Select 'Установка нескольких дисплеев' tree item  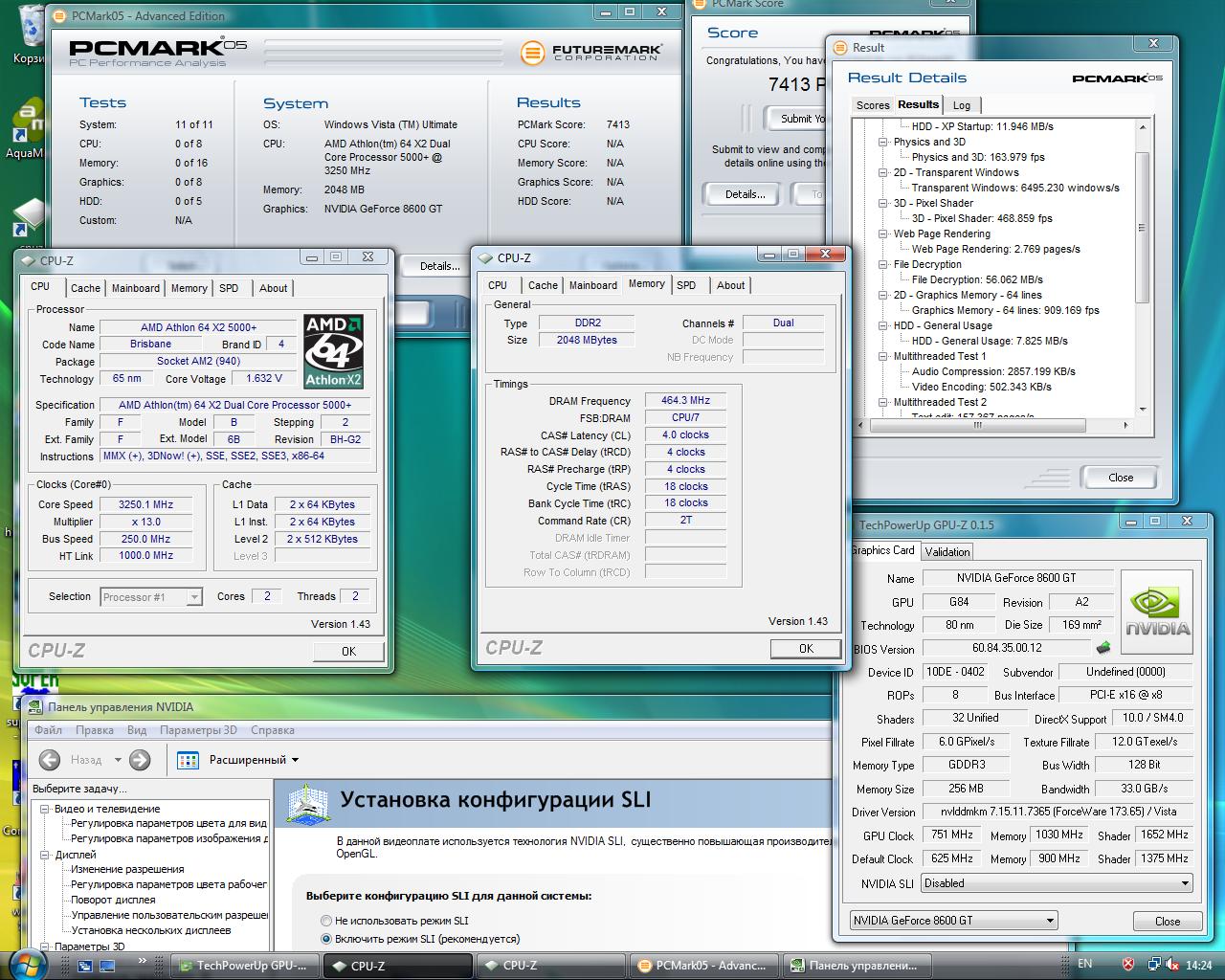point(150,930)
